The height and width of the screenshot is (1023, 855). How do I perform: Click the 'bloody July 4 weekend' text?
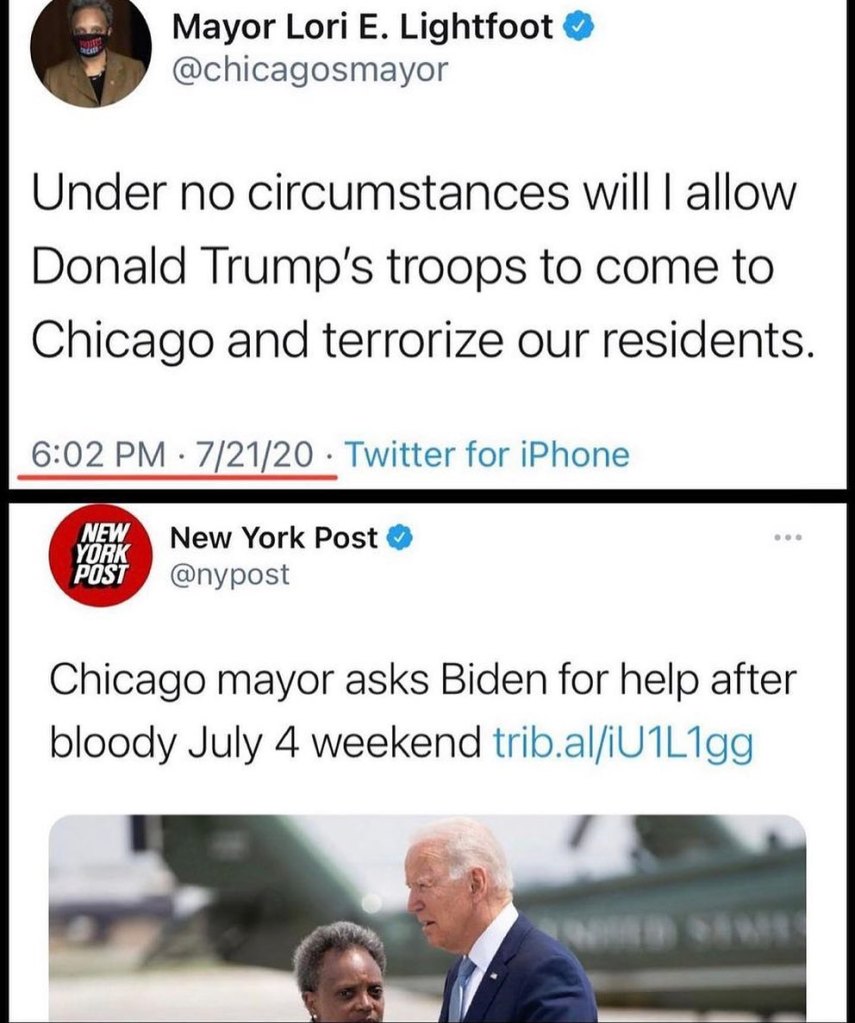click(x=266, y=742)
